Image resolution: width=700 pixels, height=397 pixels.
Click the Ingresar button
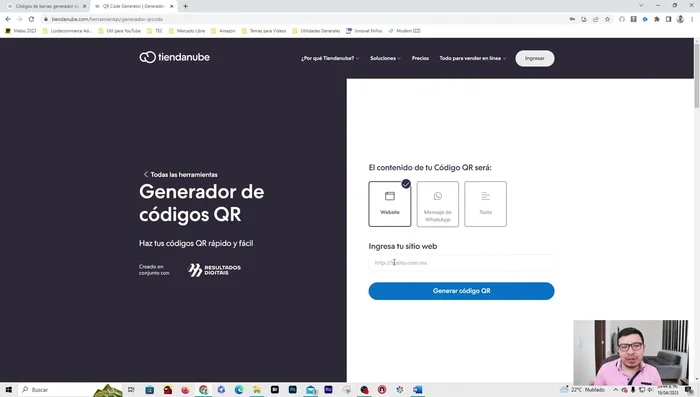click(535, 59)
